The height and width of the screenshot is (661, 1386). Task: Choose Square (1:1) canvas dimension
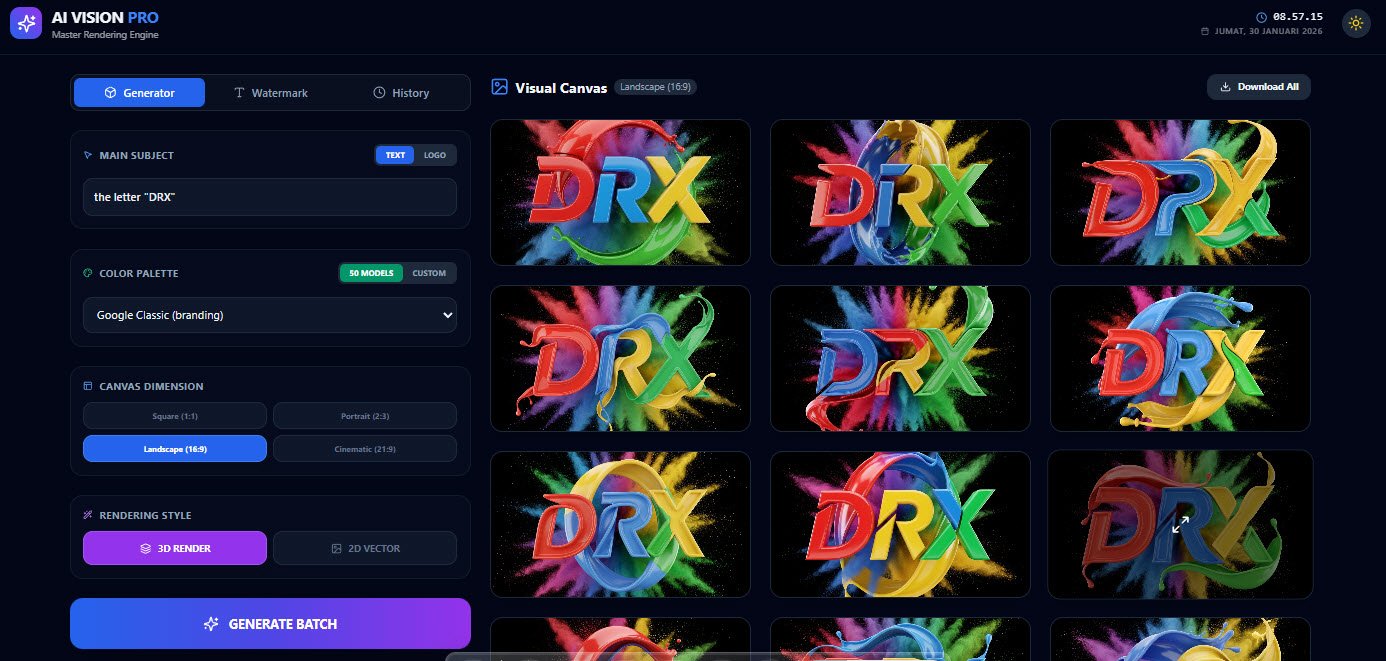(x=175, y=415)
